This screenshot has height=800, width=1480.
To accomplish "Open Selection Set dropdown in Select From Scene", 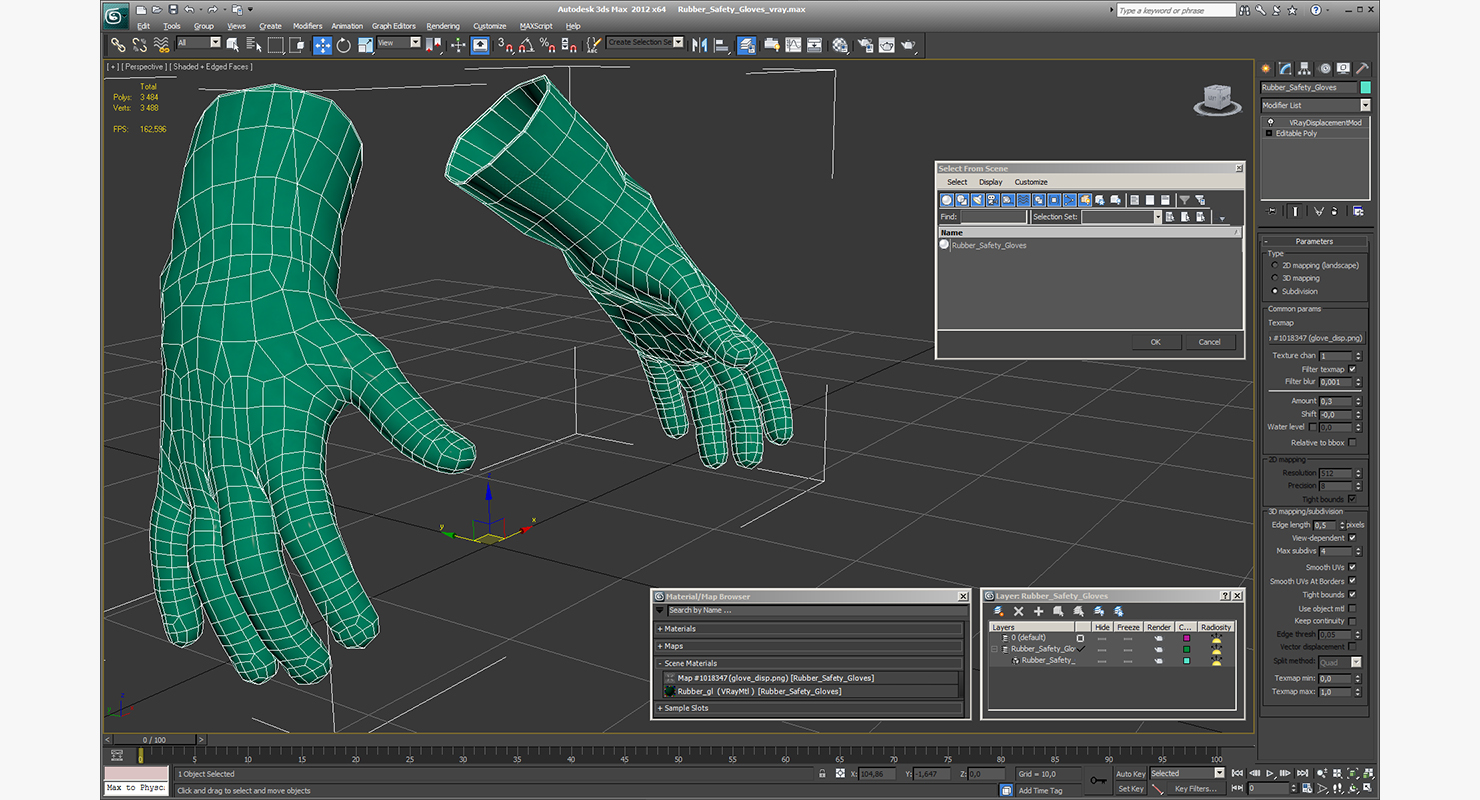I will click(1157, 217).
